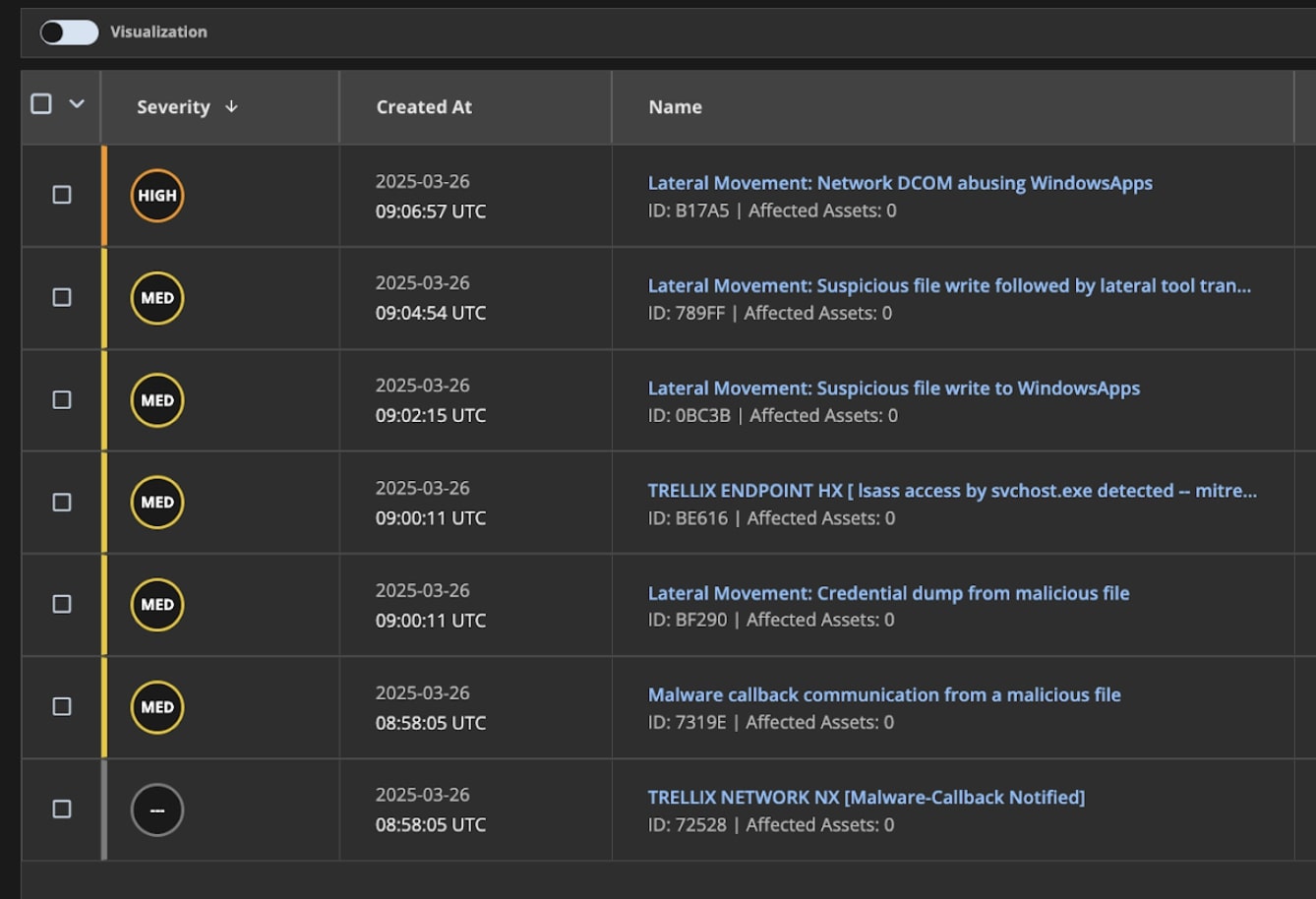Screen dimensions: 1316x899
Task: Click the MED badge for alert 7319E
Action: point(157,707)
